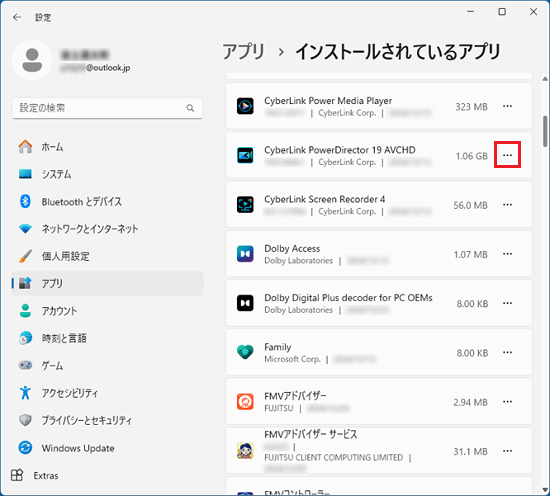
Task: Click the FMVアドバイザー app icon
Action: (x=245, y=402)
